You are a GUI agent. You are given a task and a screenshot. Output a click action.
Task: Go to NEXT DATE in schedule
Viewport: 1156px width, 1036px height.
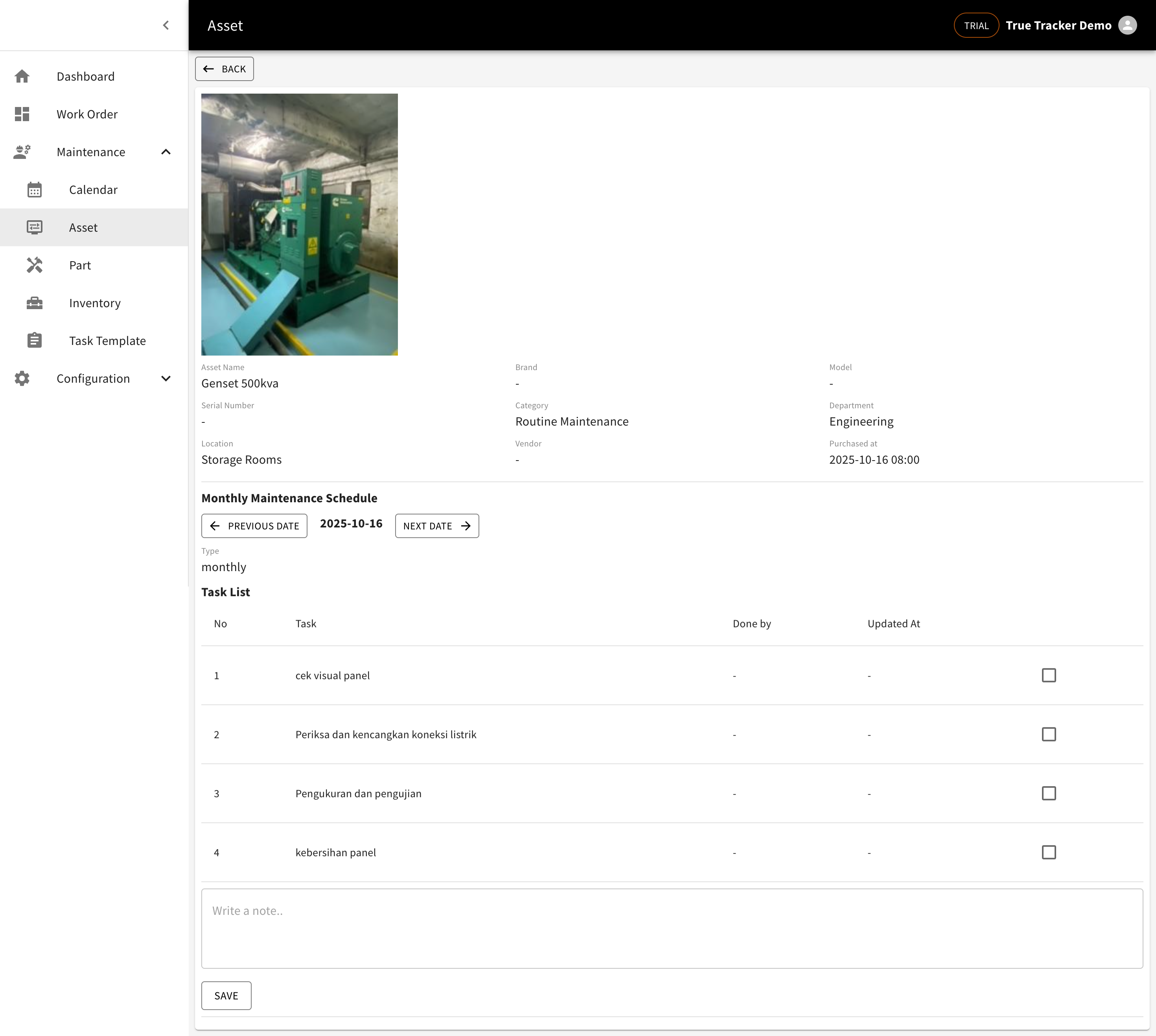[436, 526]
